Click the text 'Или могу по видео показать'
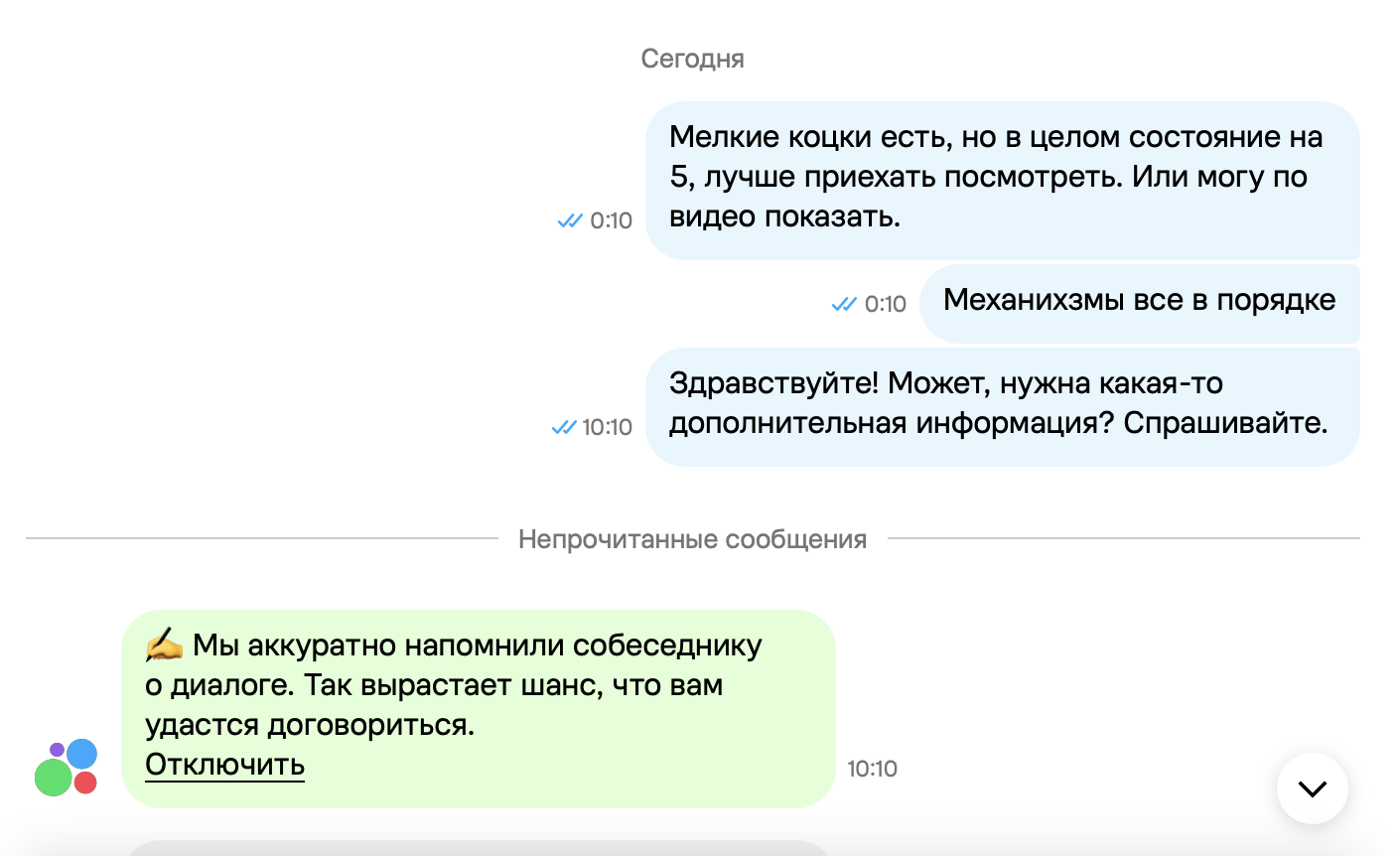Image resolution: width=1400 pixels, height=858 pixels. point(988,197)
